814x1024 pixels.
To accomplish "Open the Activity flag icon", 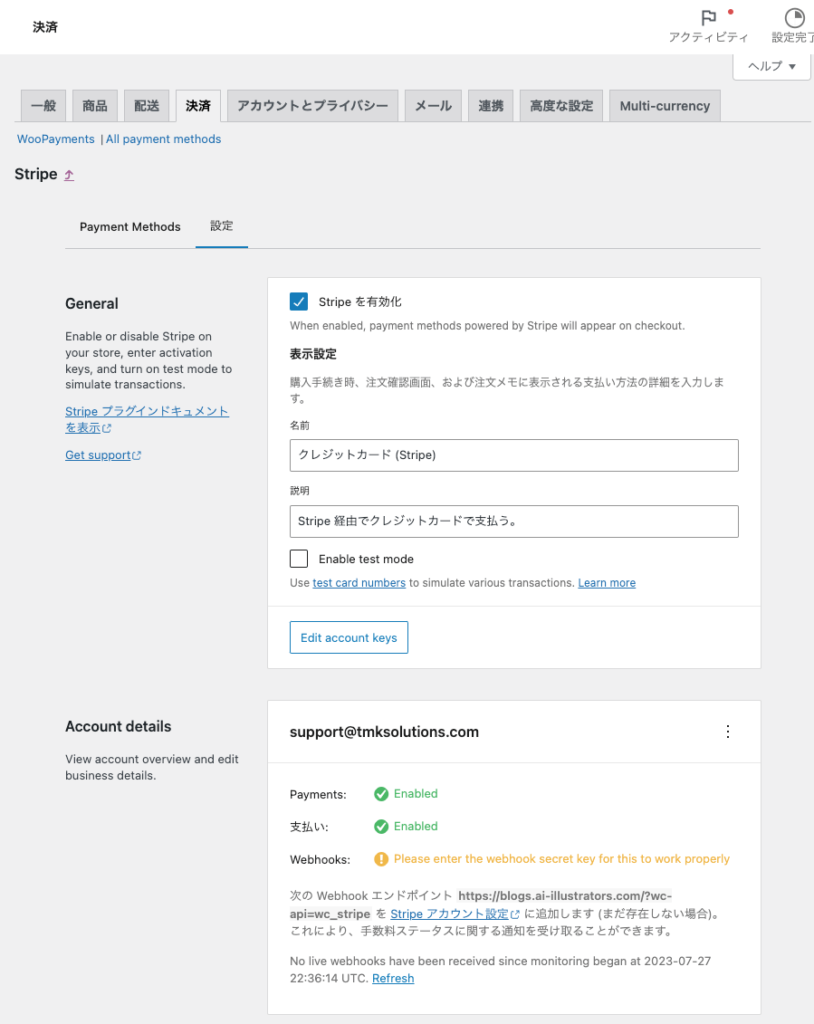I will [x=708, y=18].
